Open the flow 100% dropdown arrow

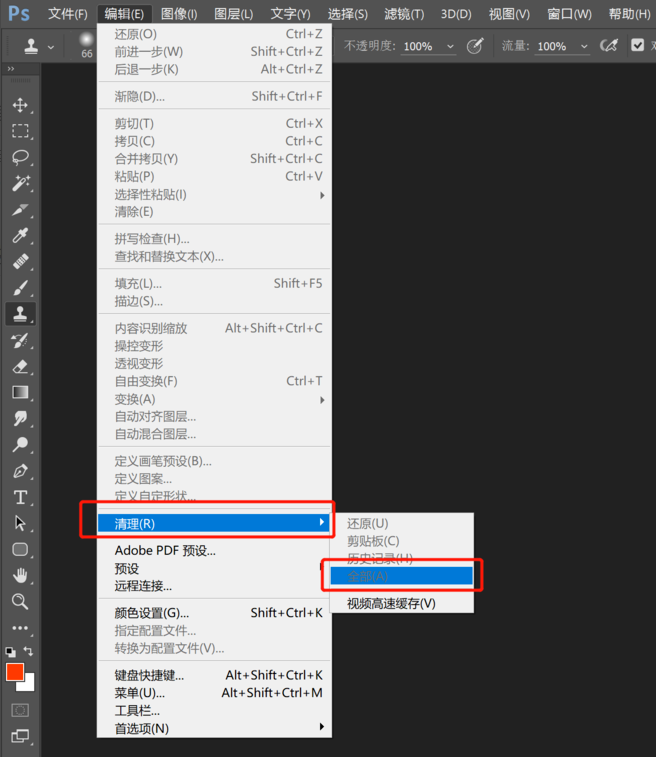(x=583, y=47)
